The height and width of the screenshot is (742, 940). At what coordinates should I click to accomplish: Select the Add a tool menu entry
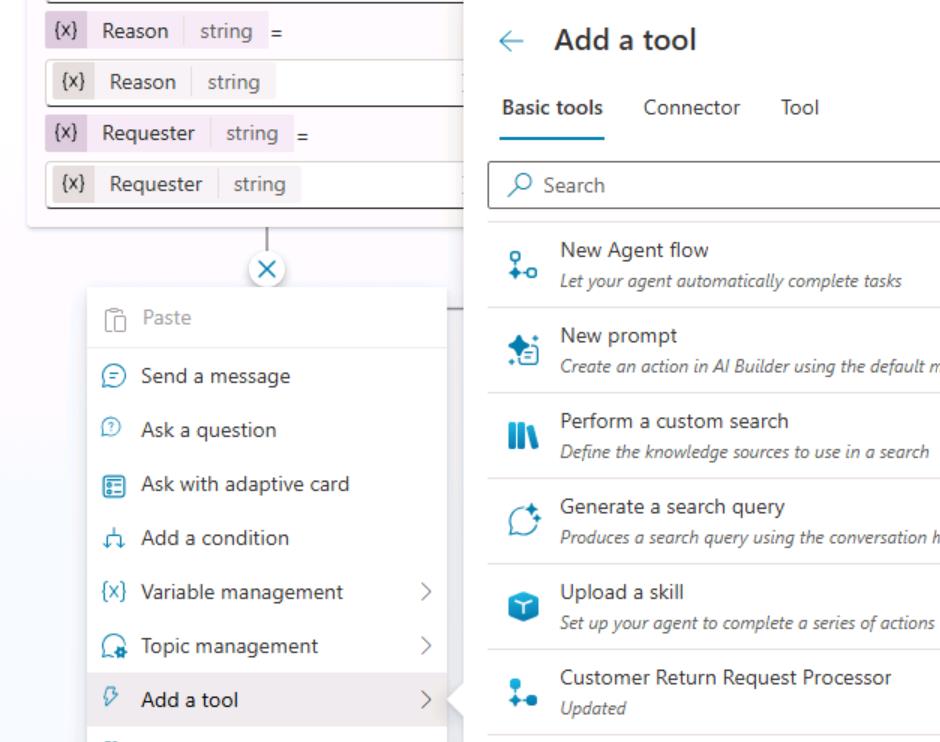pos(267,699)
